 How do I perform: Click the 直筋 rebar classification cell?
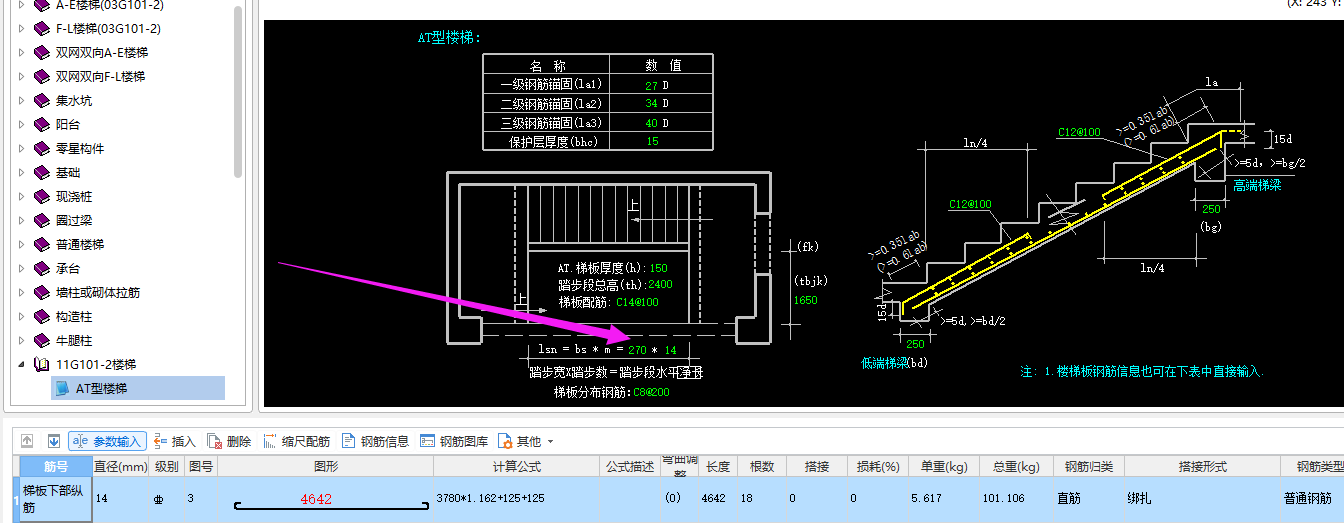click(x=1089, y=499)
